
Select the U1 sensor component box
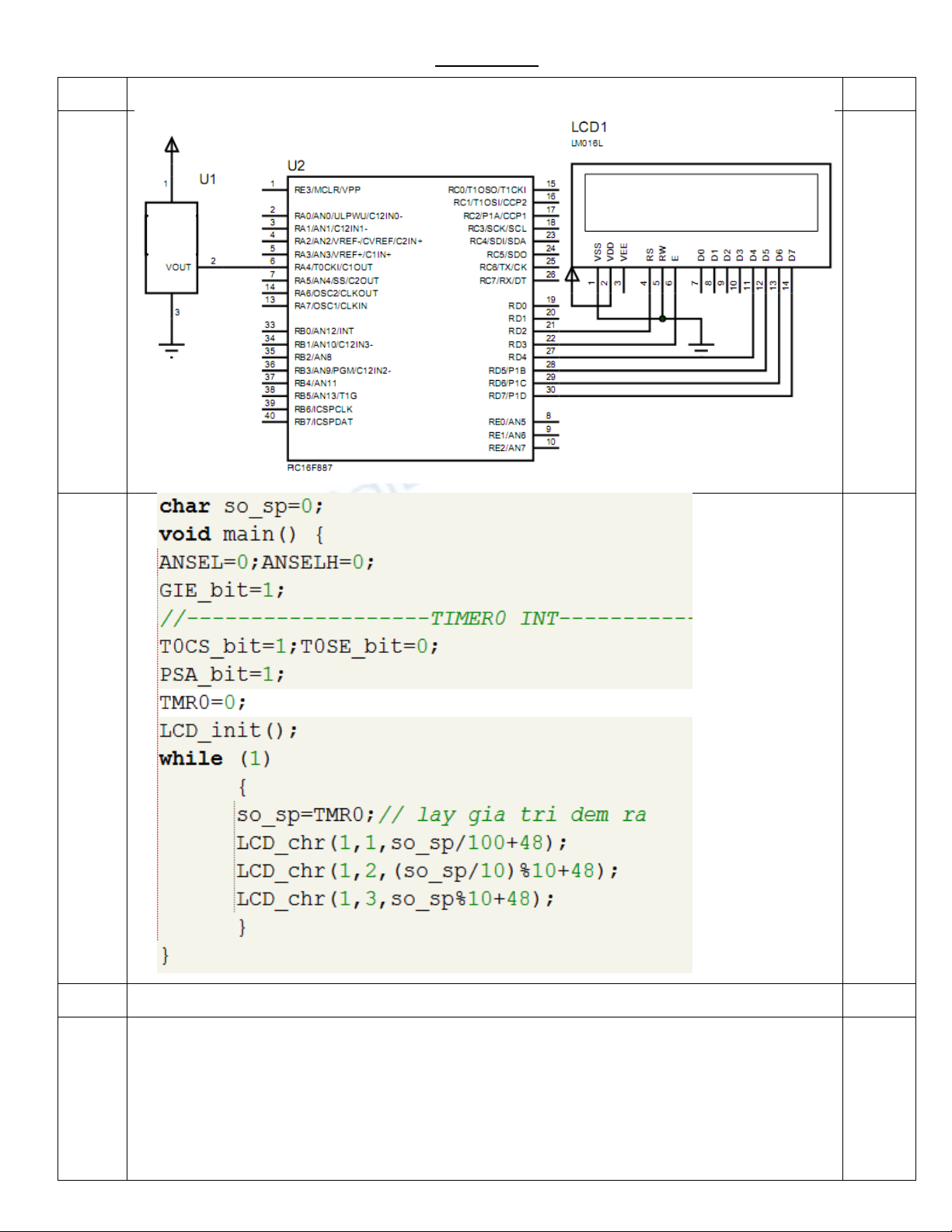click(172, 247)
